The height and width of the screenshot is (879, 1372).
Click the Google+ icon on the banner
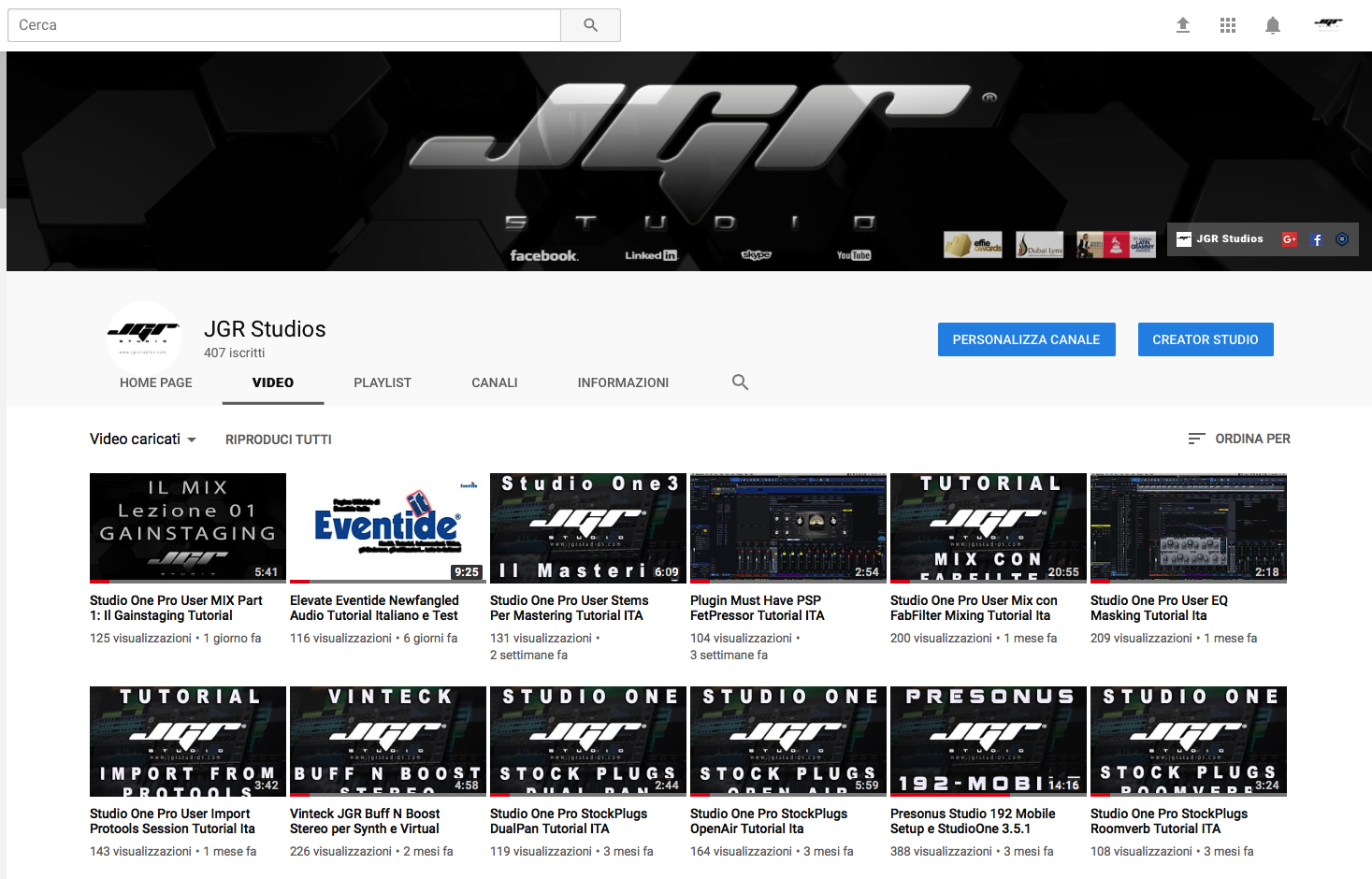pyautogui.click(x=1290, y=238)
